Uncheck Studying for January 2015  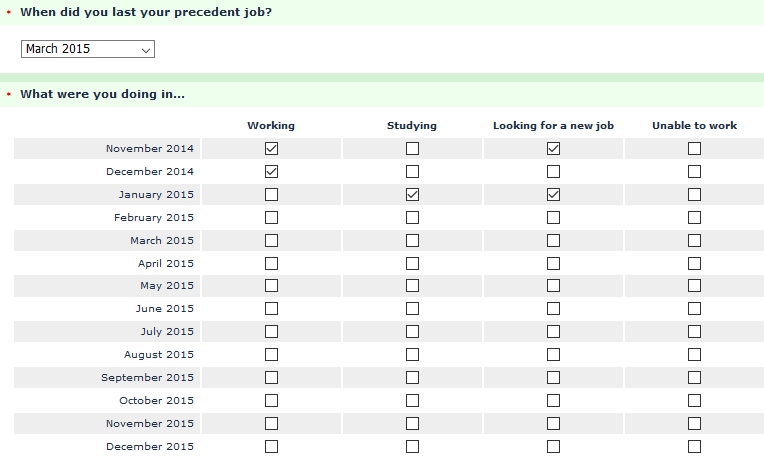click(x=412, y=194)
